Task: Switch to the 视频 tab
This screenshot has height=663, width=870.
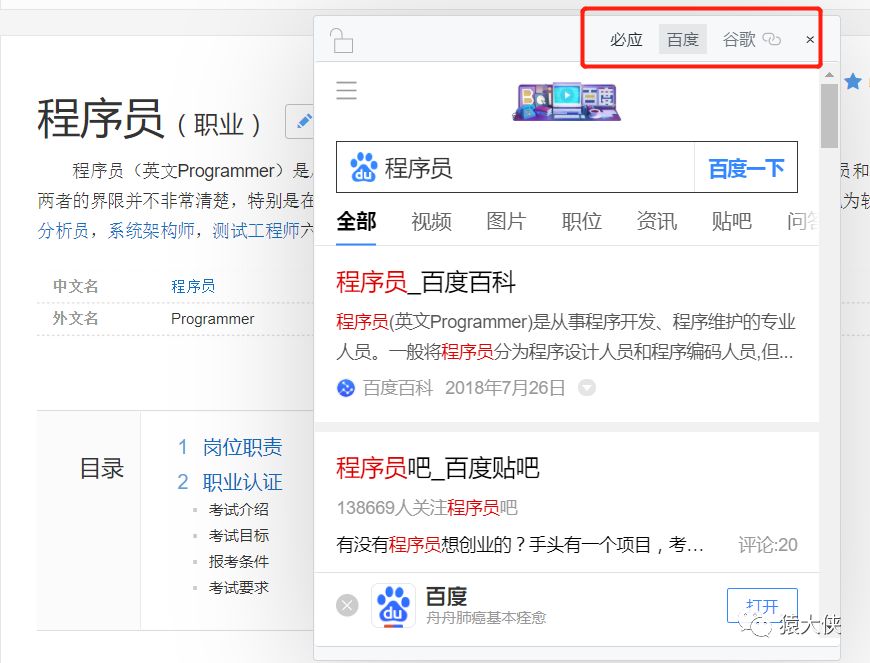Action: pos(431,222)
